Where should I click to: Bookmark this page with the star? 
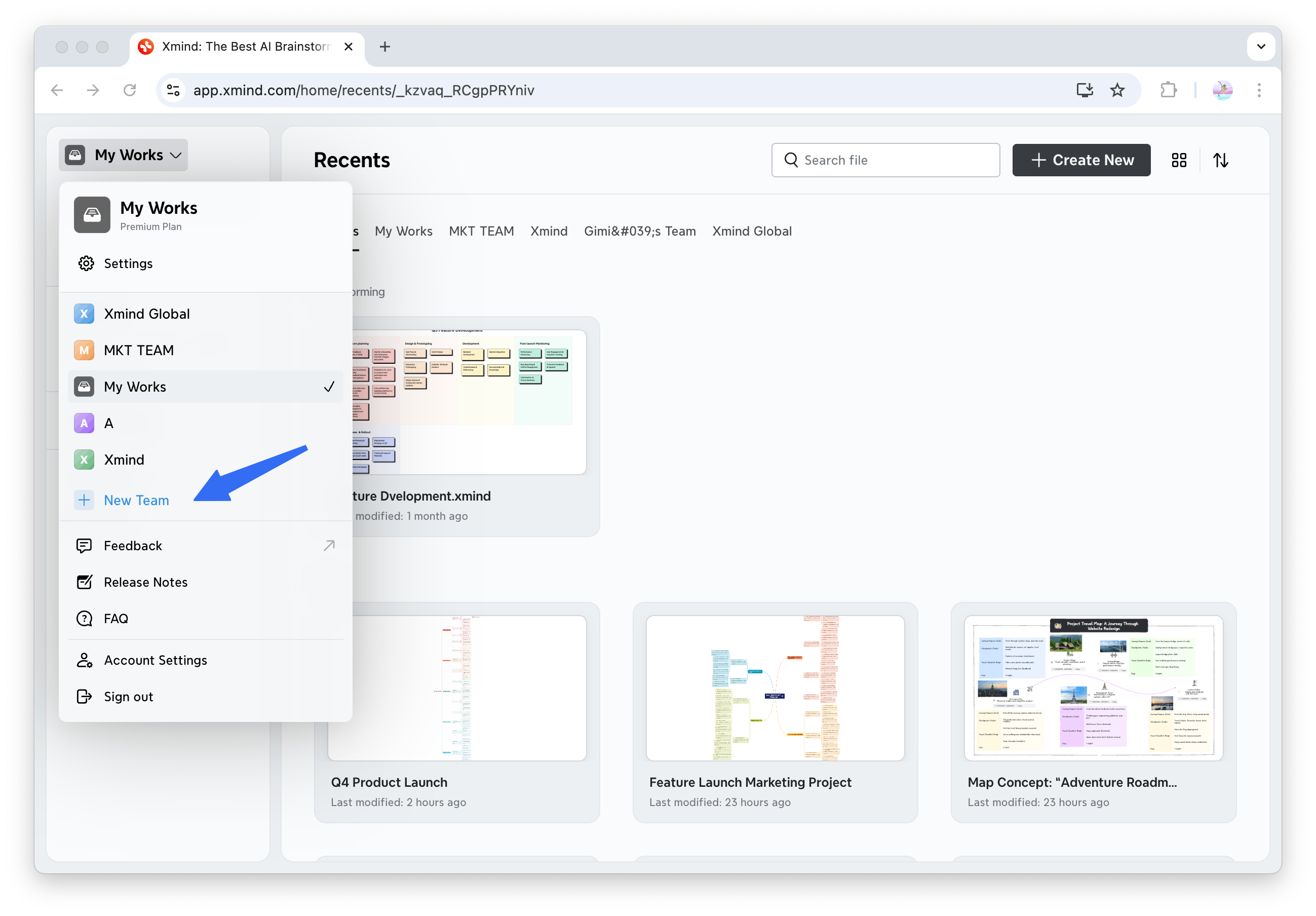click(x=1117, y=90)
